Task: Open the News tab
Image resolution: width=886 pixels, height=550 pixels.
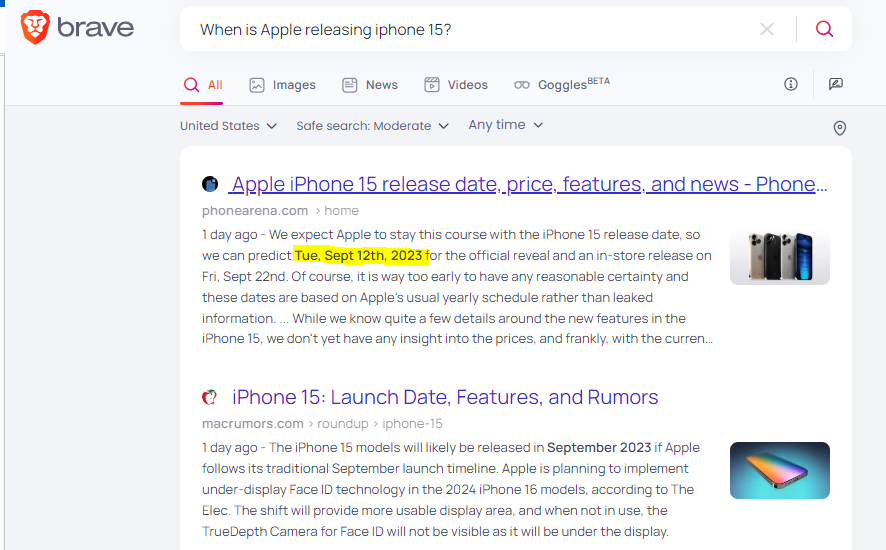Action: (370, 85)
